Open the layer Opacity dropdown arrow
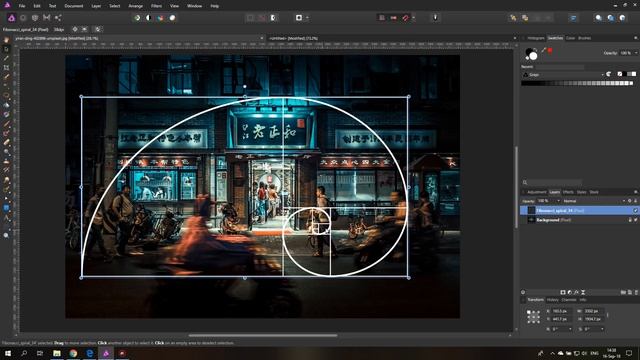The width and height of the screenshot is (640, 360). click(x=558, y=201)
